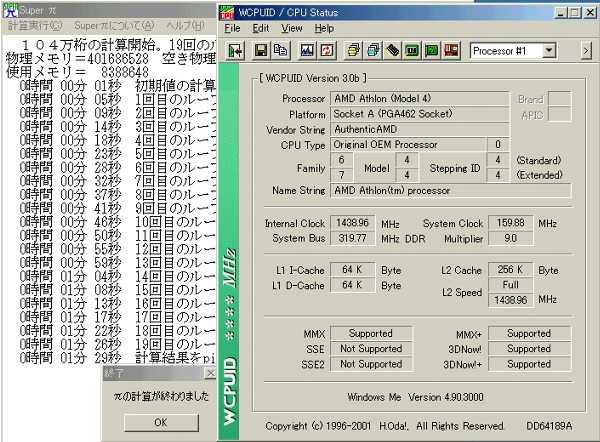
Task: Click OK in the π calculation finished dialog
Action: point(161,422)
